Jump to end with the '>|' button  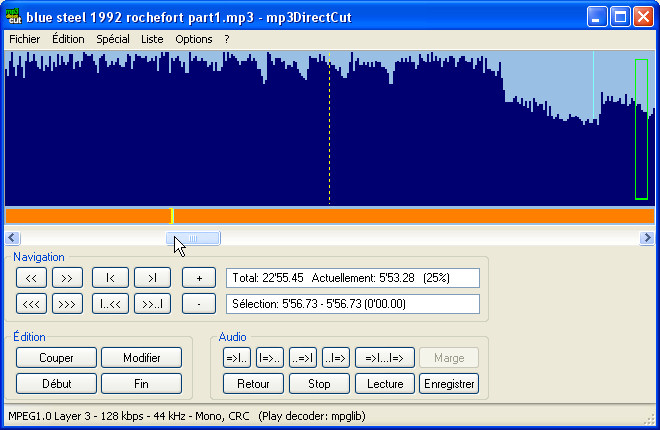pyautogui.click(x=152, y=278)
